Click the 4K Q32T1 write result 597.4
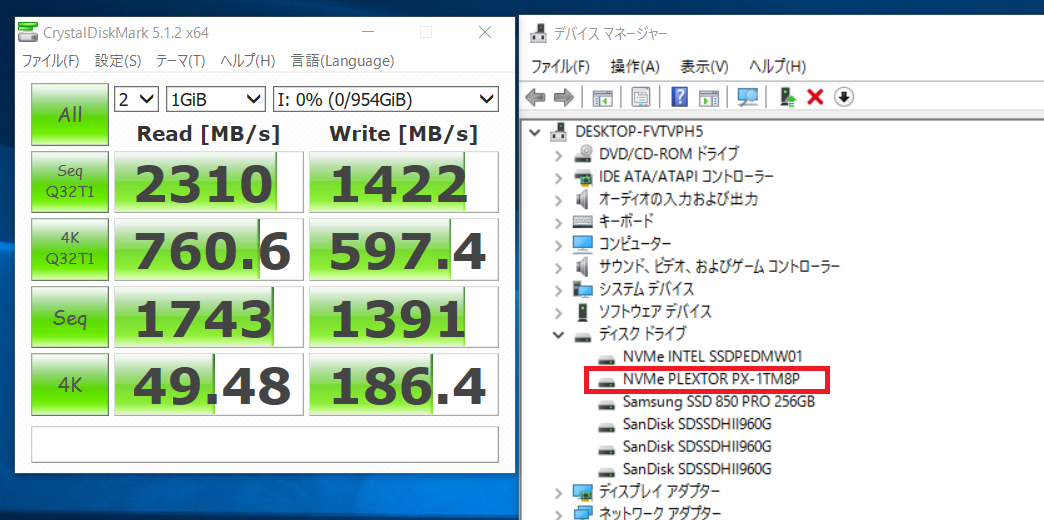 coord(403,250)
